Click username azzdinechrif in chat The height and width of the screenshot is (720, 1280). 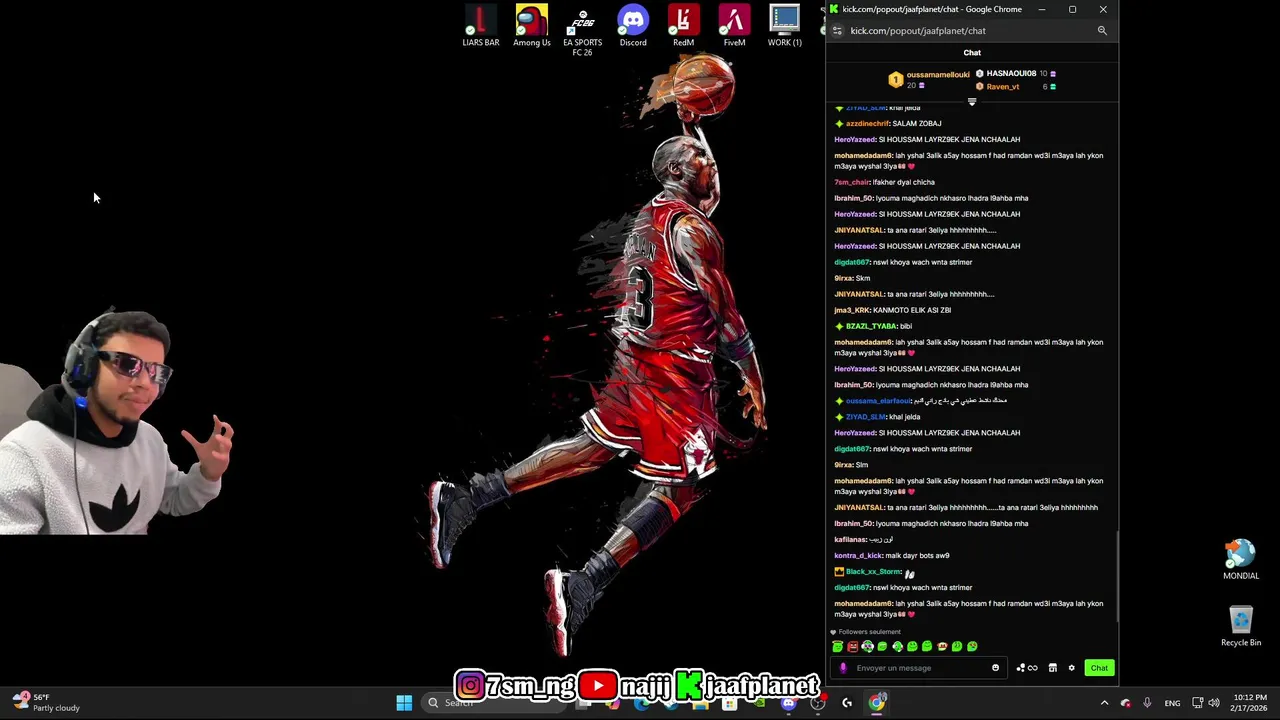(868, 124)
